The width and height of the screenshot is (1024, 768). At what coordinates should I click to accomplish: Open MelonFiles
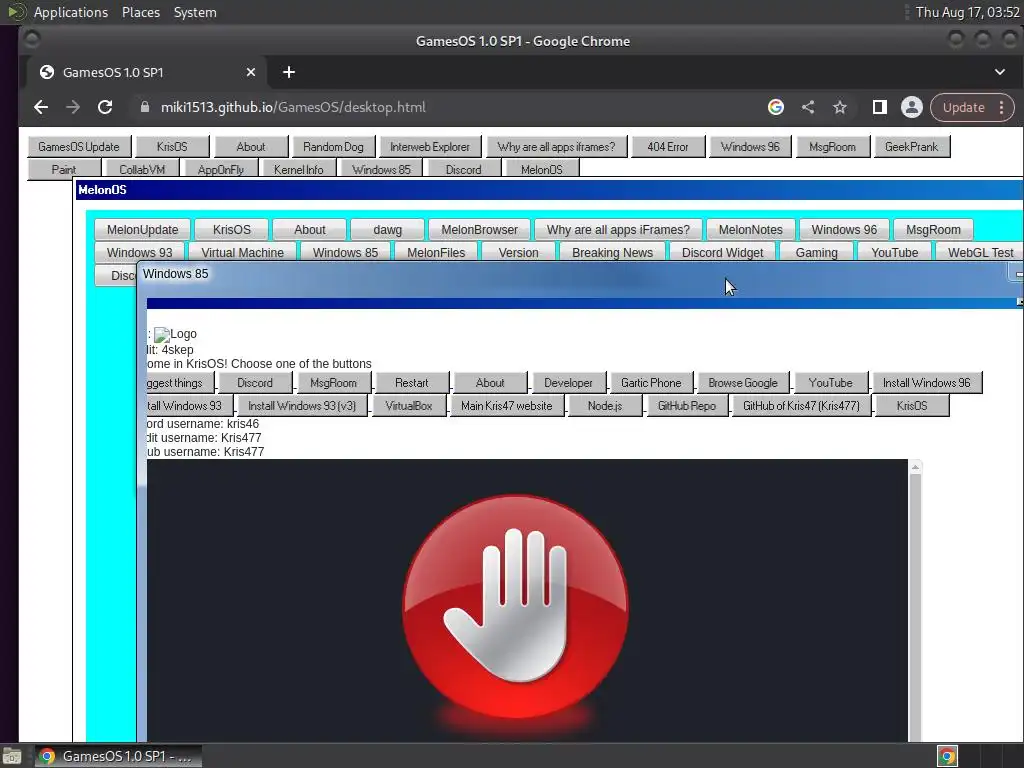tap(436, 253)
